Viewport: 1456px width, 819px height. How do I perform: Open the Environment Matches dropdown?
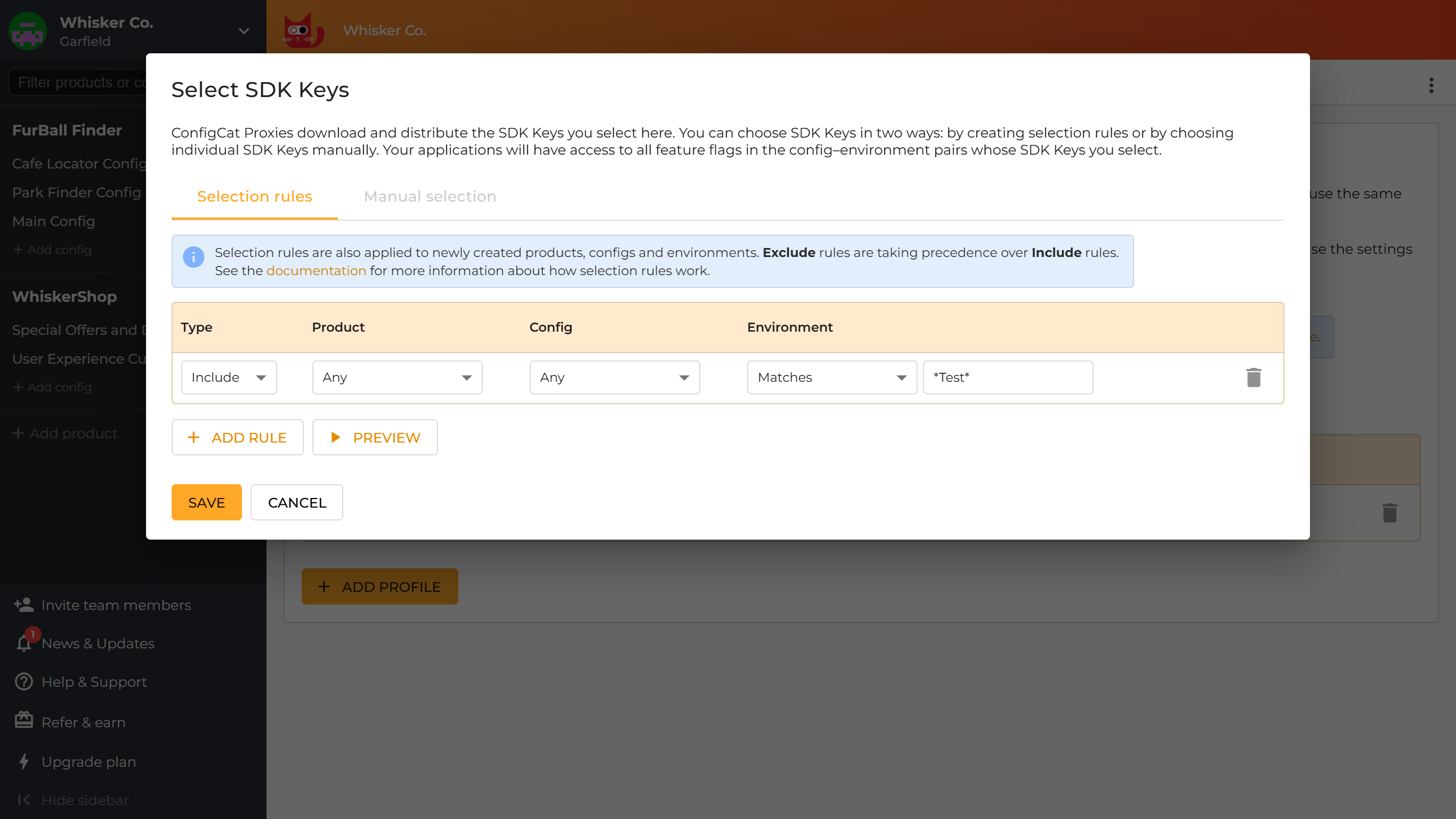(x=831, y=378)
